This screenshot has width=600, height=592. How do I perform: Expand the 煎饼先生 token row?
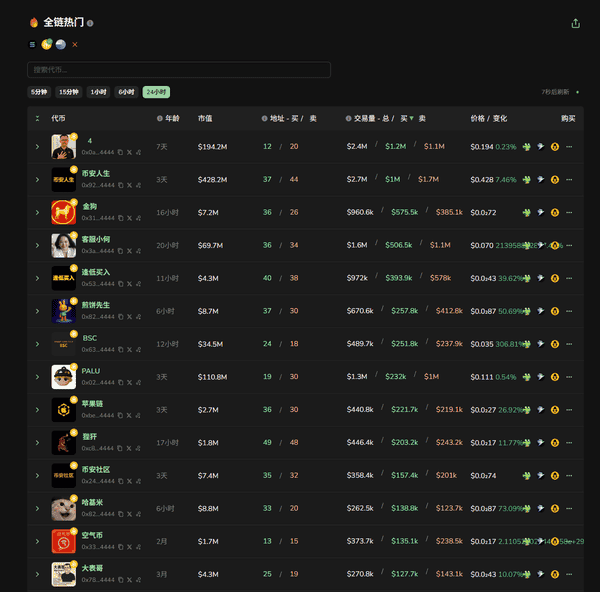point(38,311)
